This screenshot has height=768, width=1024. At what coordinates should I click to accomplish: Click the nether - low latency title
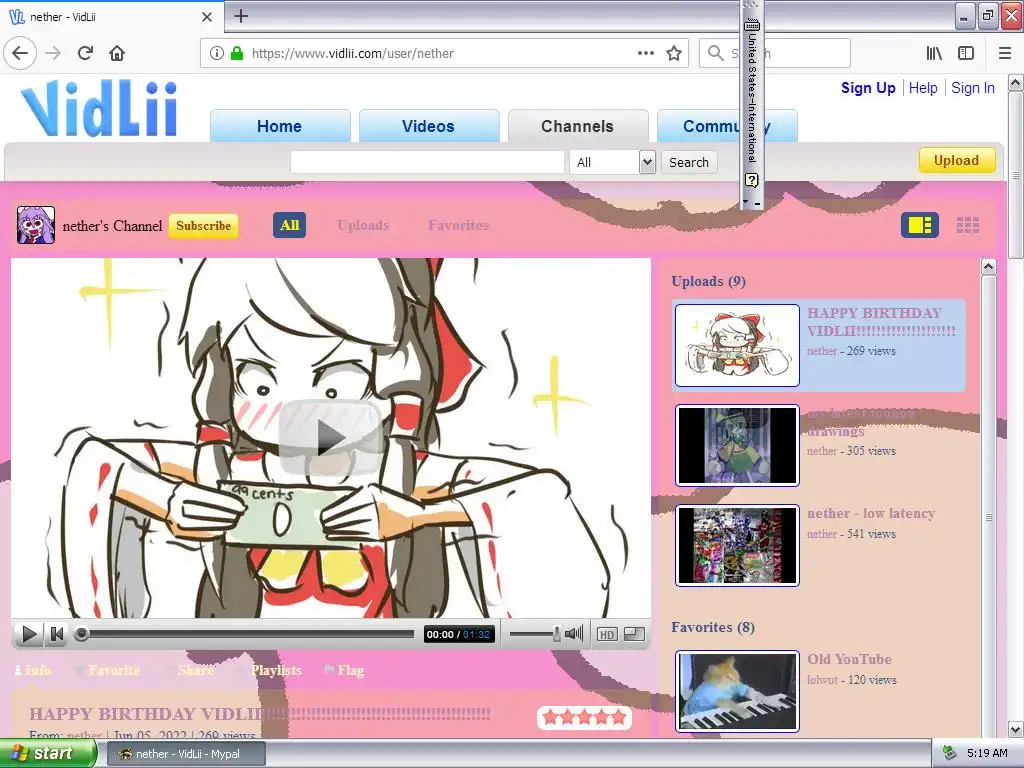[871, 513]
